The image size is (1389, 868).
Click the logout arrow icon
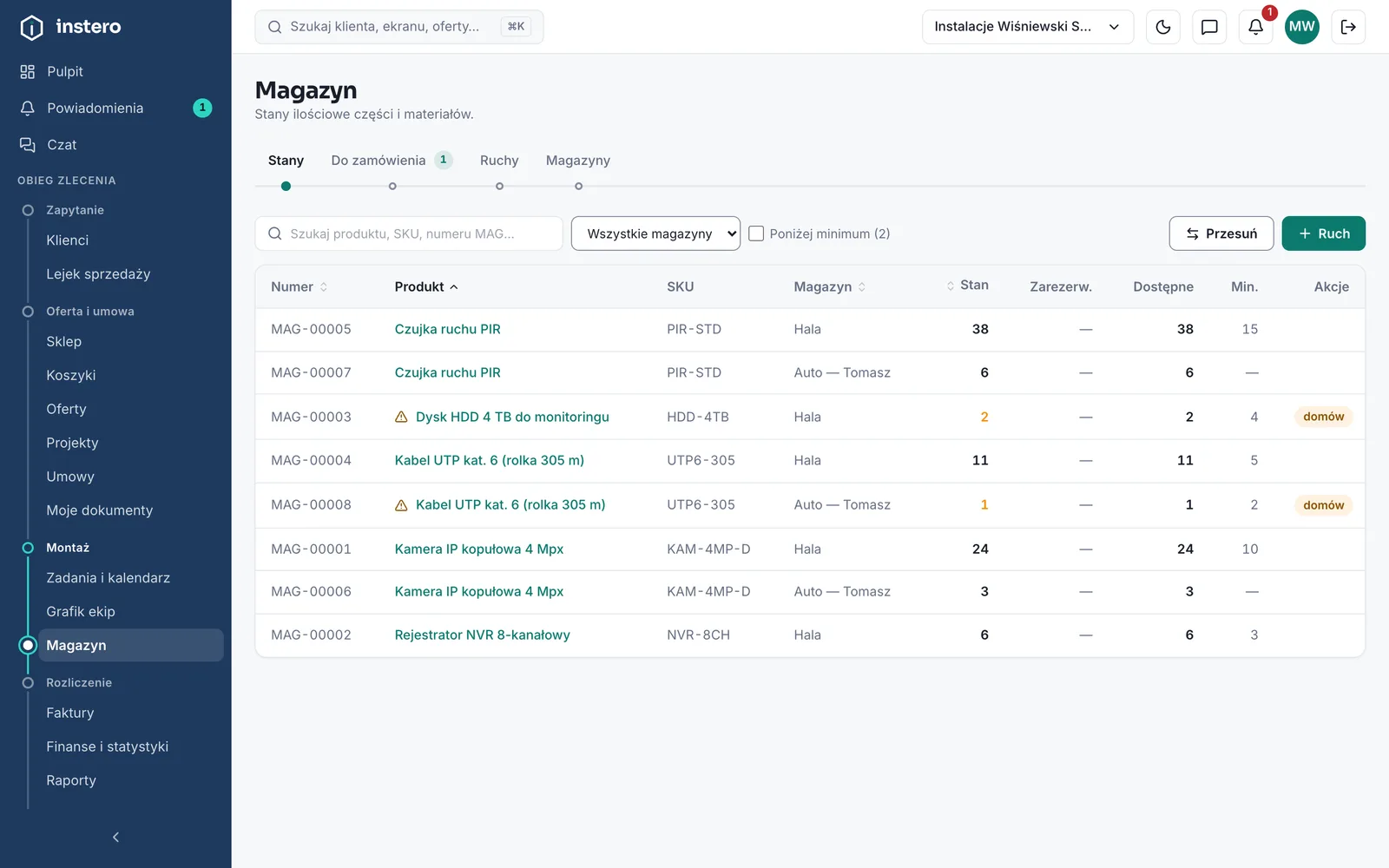1348,27
